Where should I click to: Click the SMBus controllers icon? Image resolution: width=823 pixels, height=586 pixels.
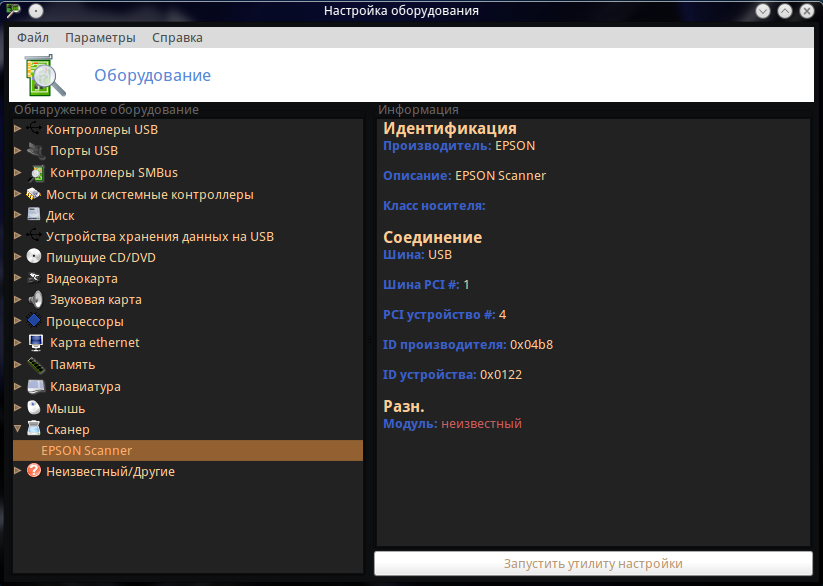(x=36, y=172)
